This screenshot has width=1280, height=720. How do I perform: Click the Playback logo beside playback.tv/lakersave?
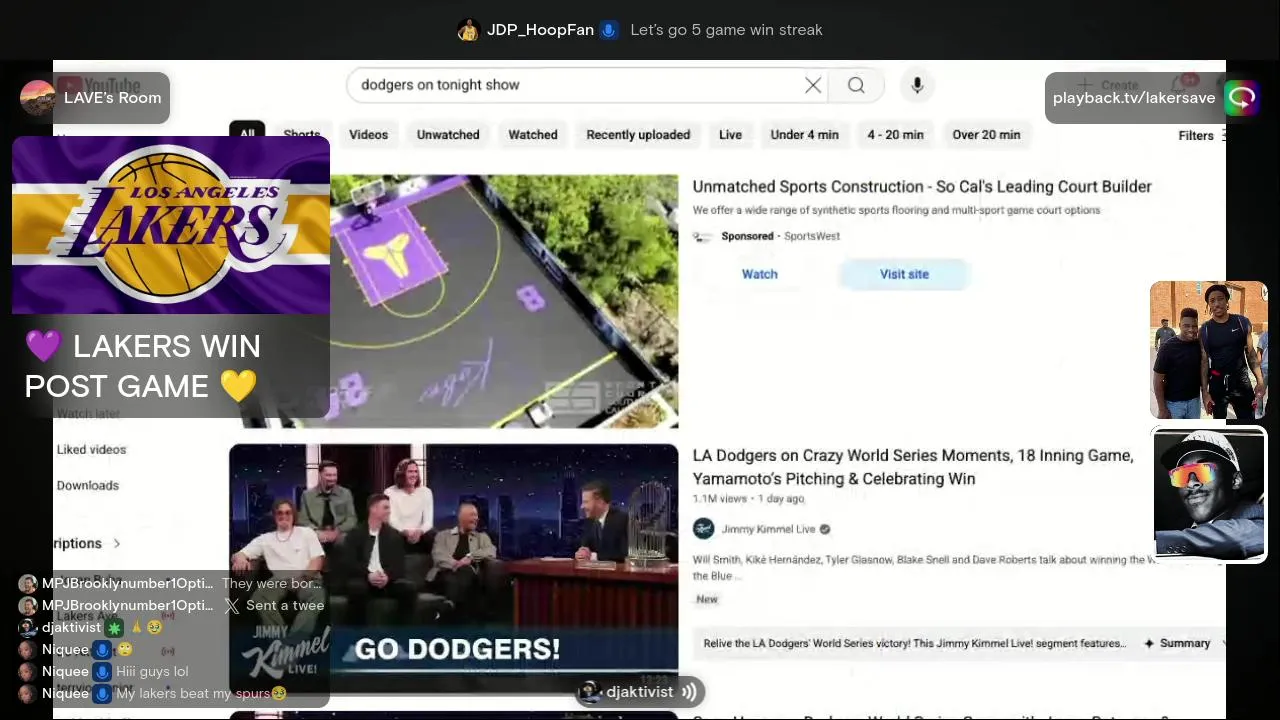[x=1241, y=97]
